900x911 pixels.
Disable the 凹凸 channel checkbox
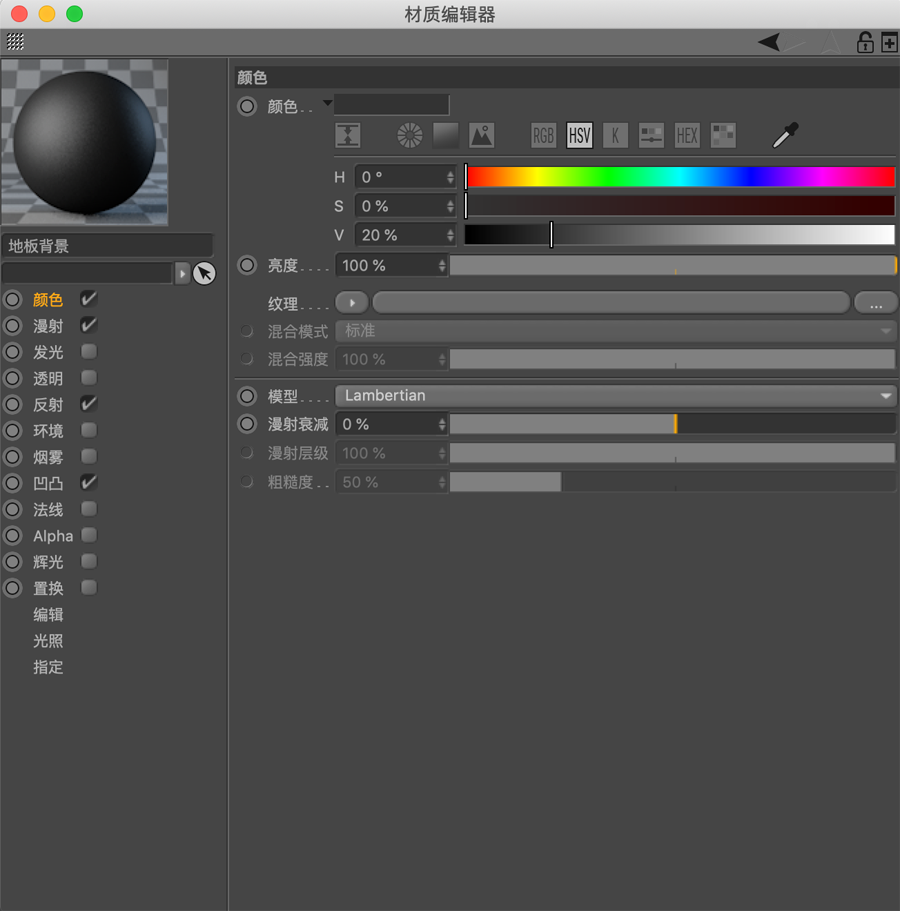[x=88, y=483]
